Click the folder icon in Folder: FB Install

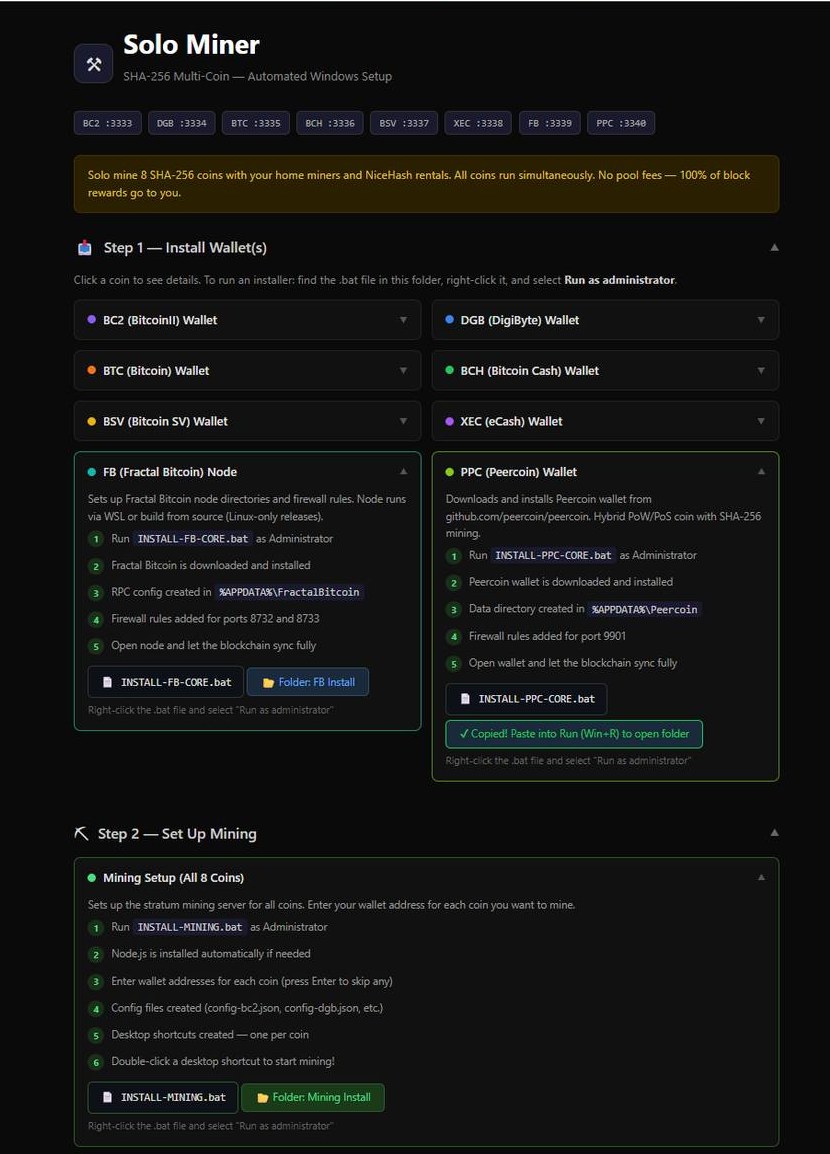pos(269,683)
